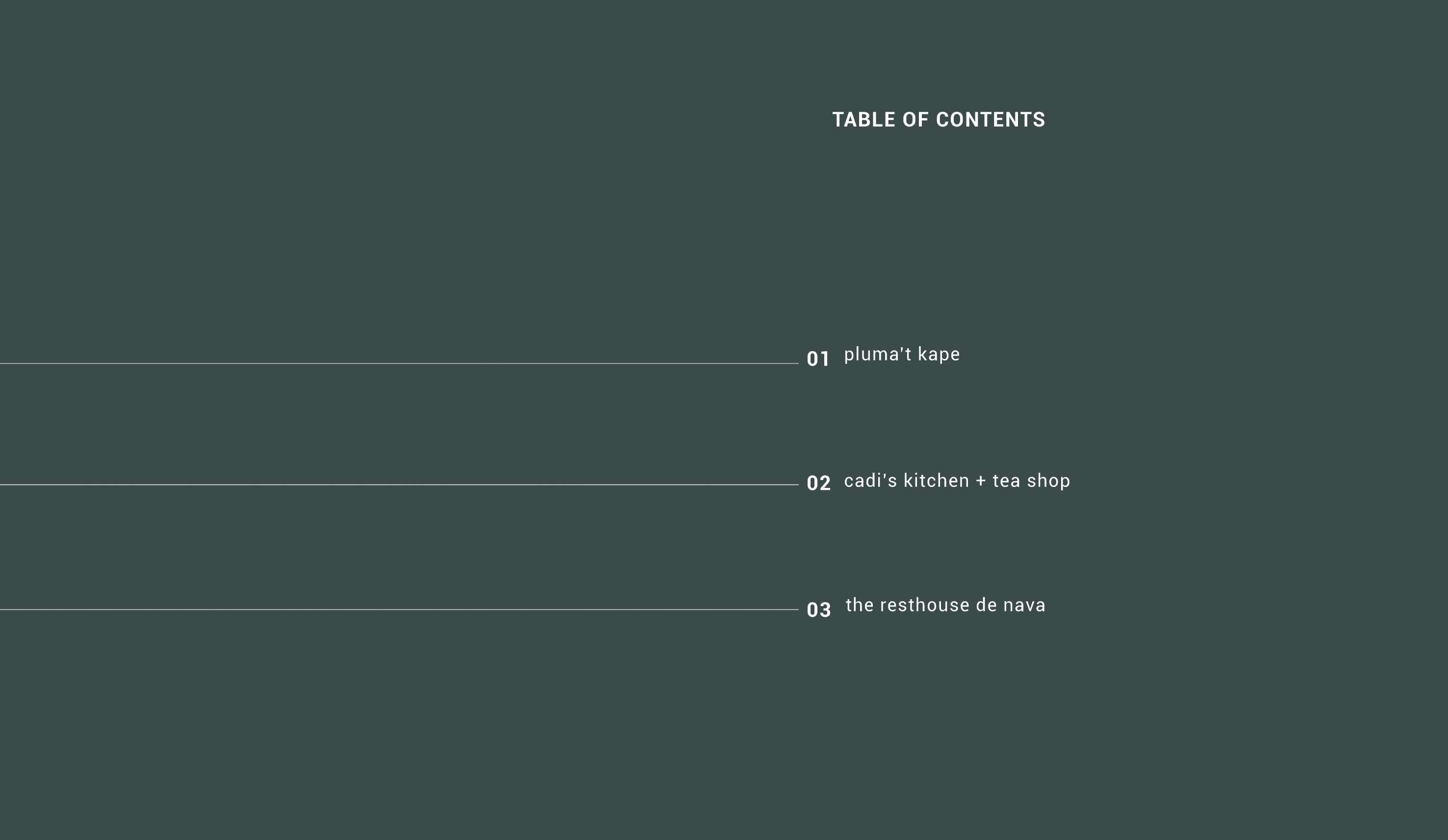Click the word shop in entry 02
Screen dimensions: 1448x840
click(x=1048, y=482)
